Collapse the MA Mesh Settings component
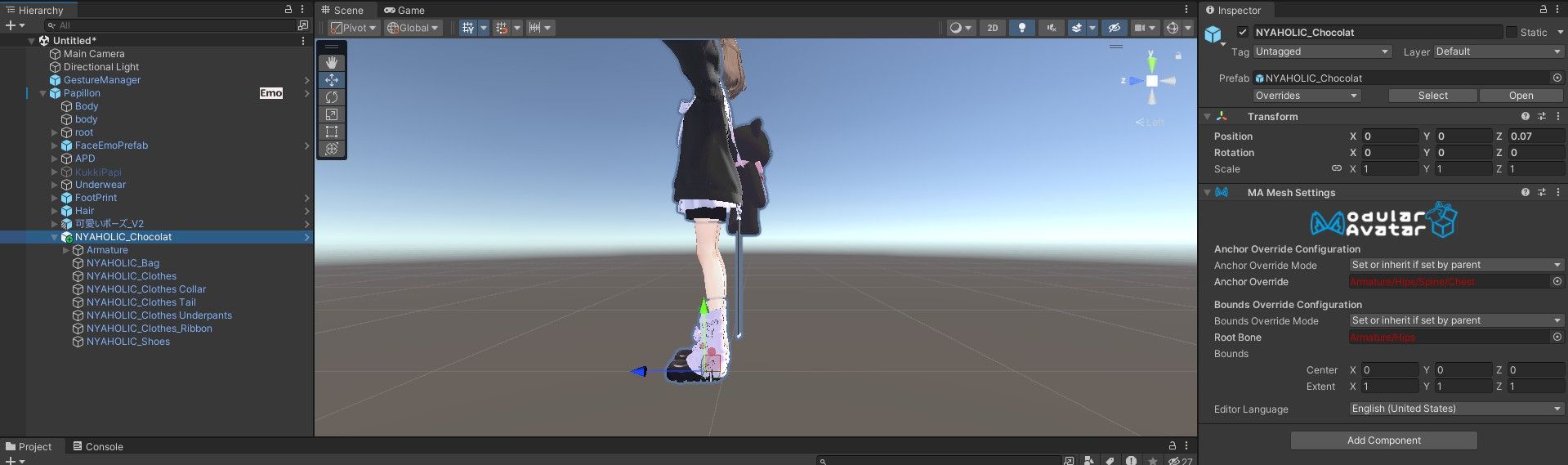 pyautogui.click(x=1208, y=193)
